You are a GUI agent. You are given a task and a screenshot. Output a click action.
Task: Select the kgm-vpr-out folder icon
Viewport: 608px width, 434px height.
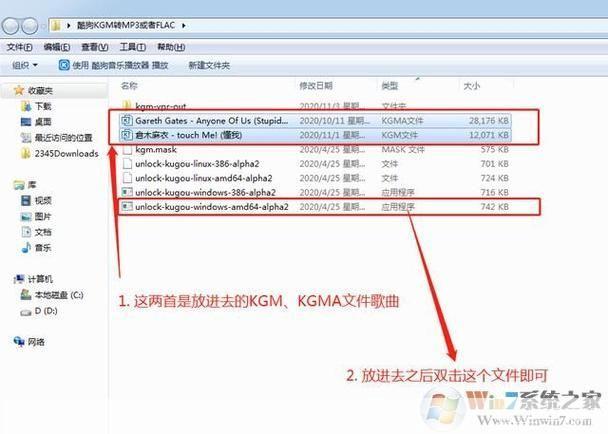coord(127,105)
